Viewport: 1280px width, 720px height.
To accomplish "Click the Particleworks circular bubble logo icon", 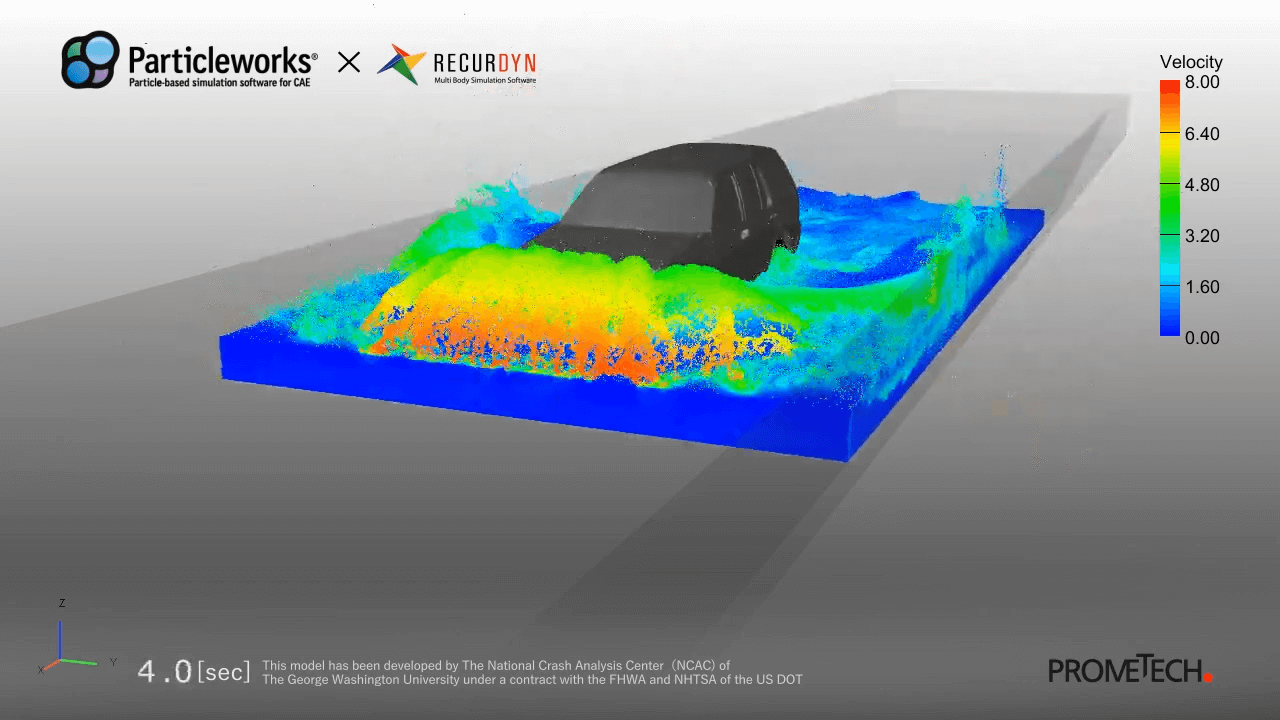I will [91, 60].
